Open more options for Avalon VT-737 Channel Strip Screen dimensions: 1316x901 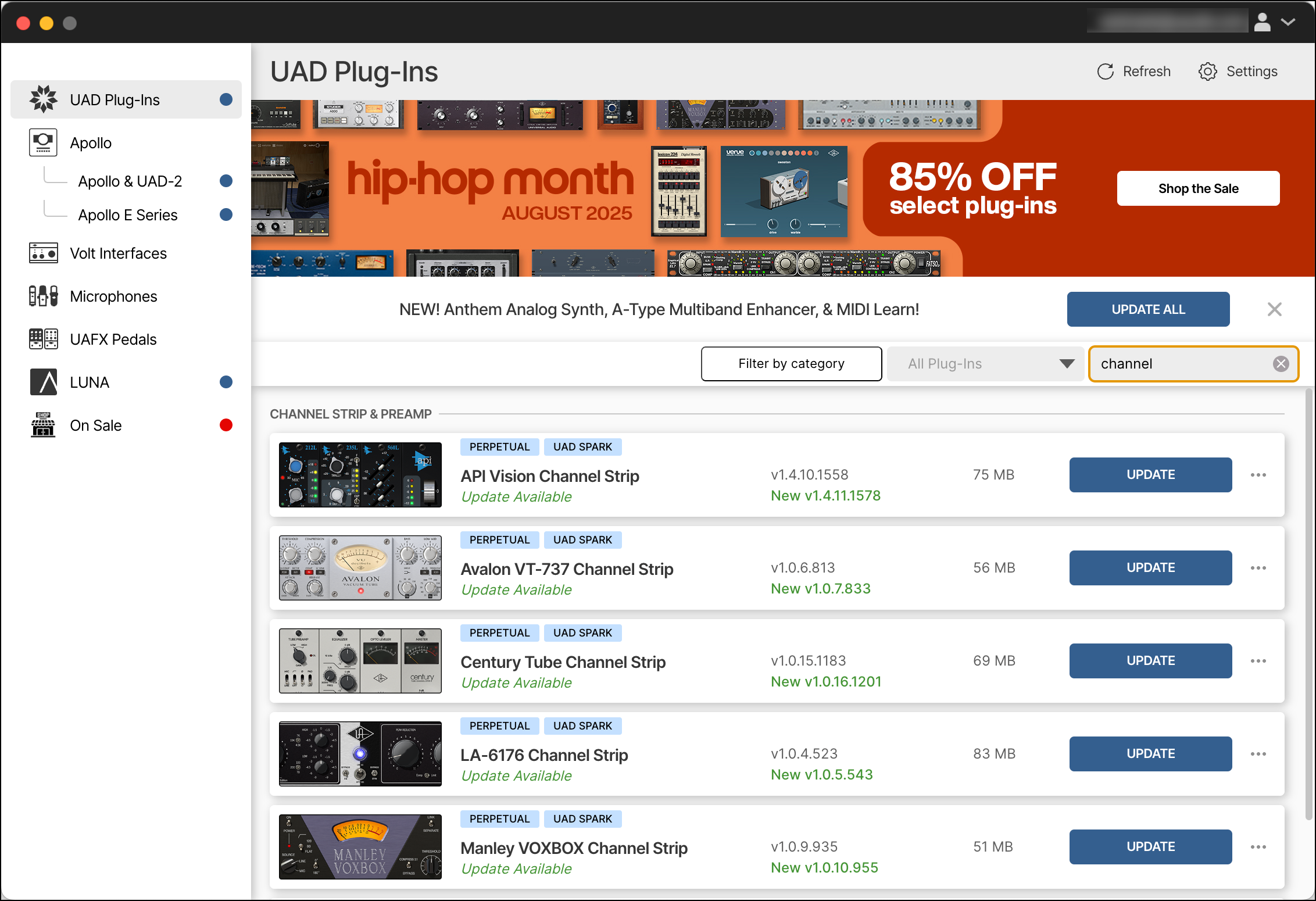(1258, 568)
